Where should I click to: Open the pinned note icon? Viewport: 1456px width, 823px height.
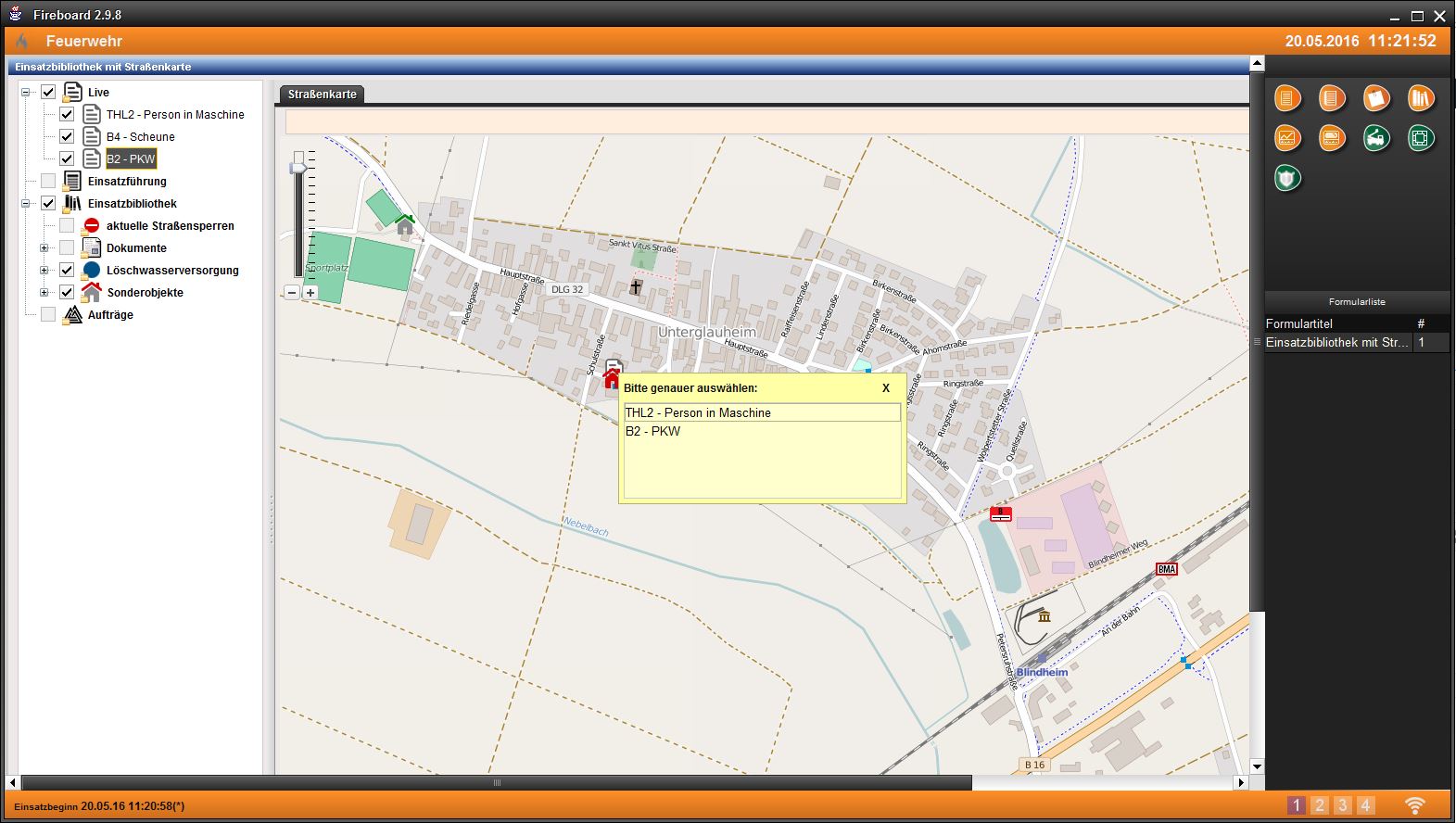[x=1376, y=97]
